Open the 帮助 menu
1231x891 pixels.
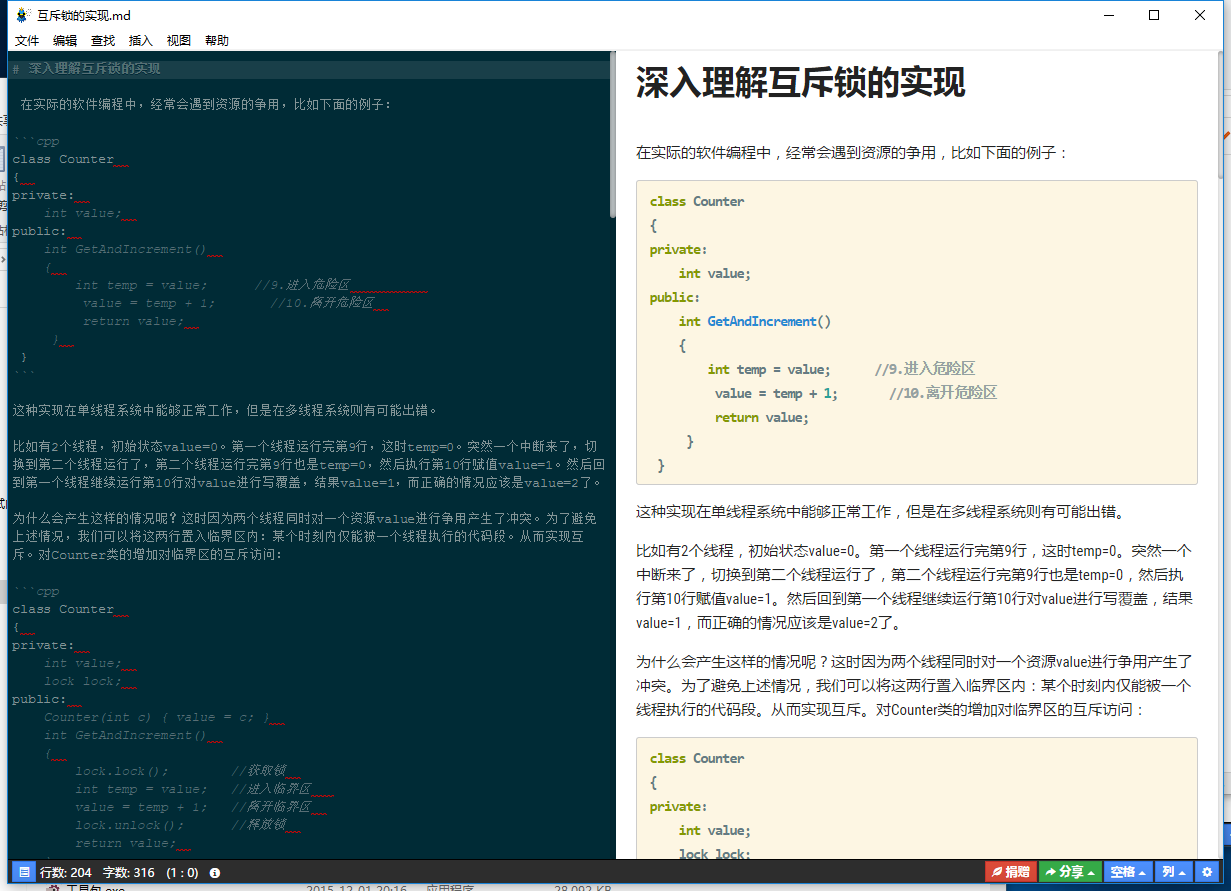[217, 41]
